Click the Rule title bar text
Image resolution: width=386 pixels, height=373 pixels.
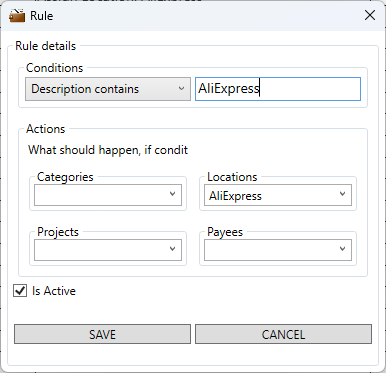click(42, 16)
